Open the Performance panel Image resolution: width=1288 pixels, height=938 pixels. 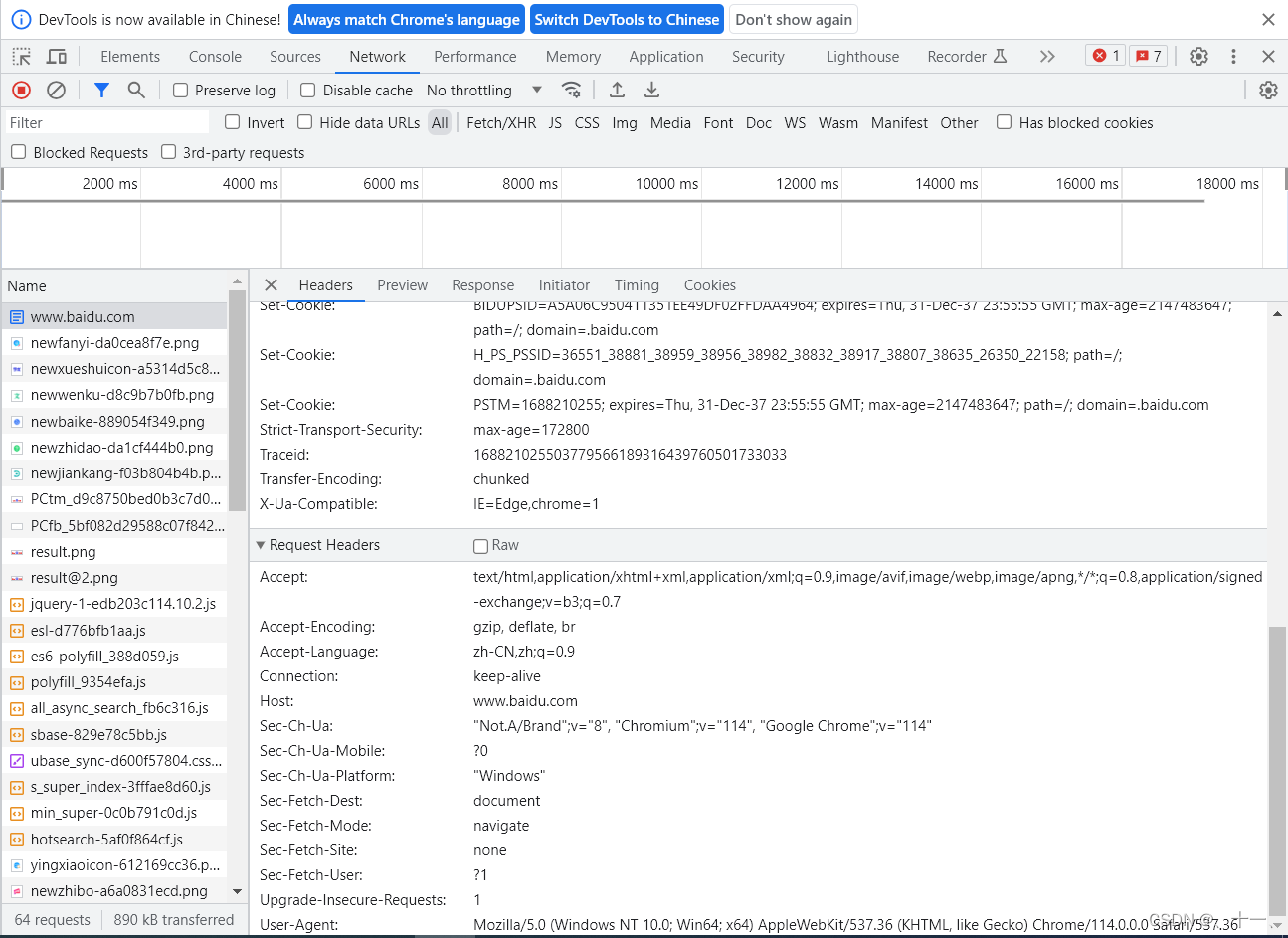475,57
